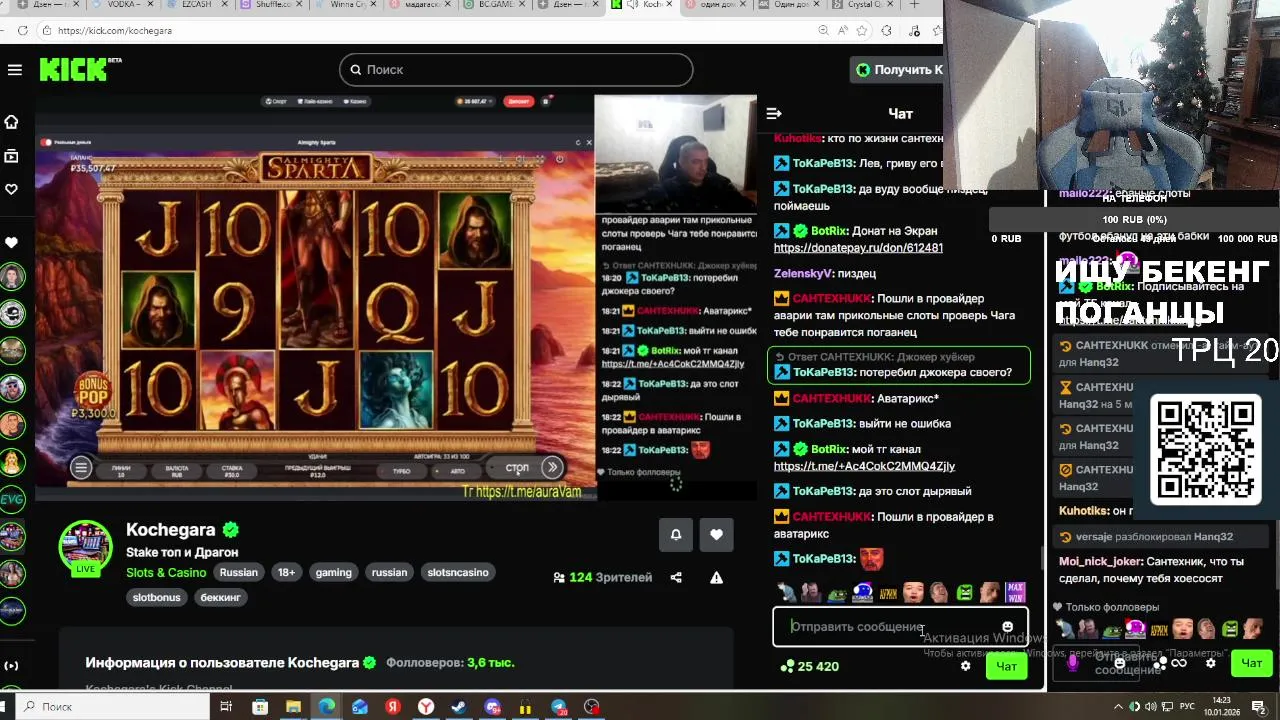
Task: Toggle notifications with the bell button
Action: (x=676, y=535)
